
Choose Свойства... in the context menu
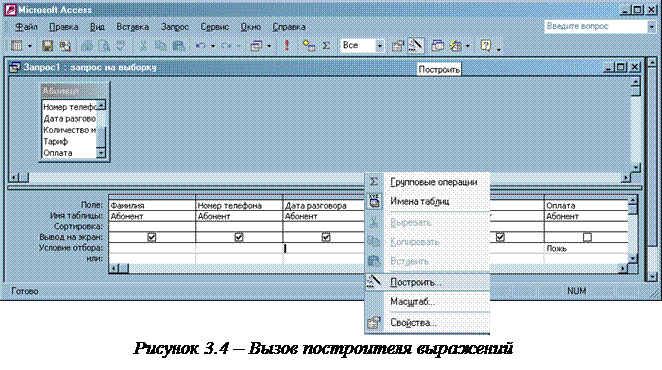pyautogui.click(x=428, y=323)
